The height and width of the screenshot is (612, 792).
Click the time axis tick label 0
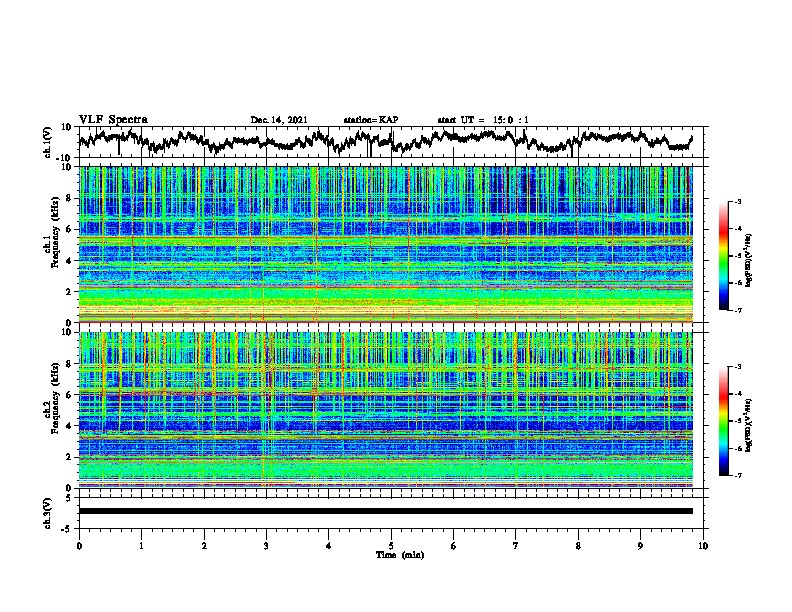click(79, 546)
